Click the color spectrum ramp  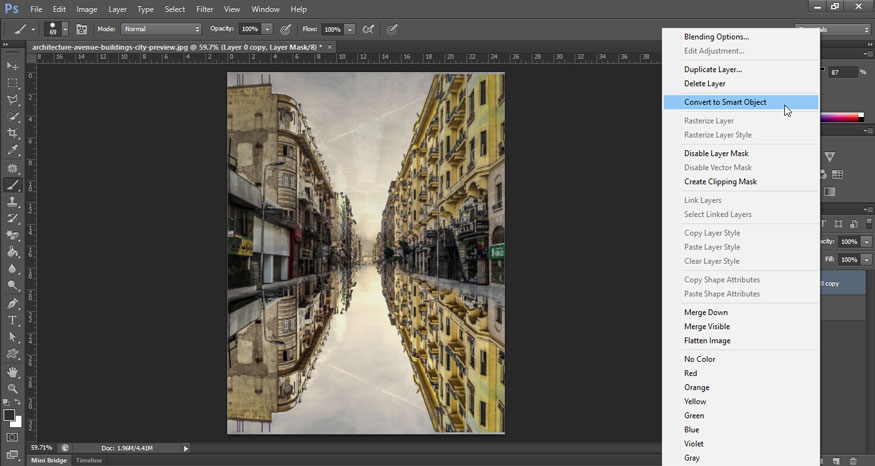(842, 117)
